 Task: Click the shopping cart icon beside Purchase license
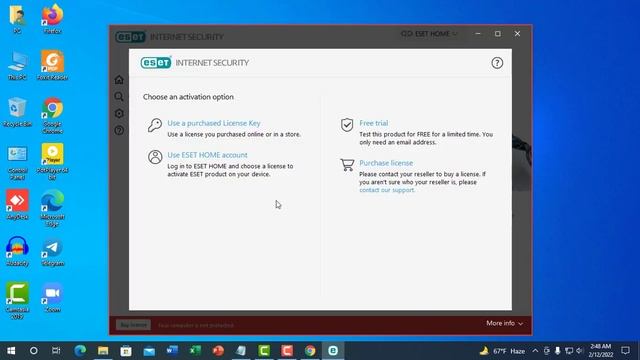[347, 164]
